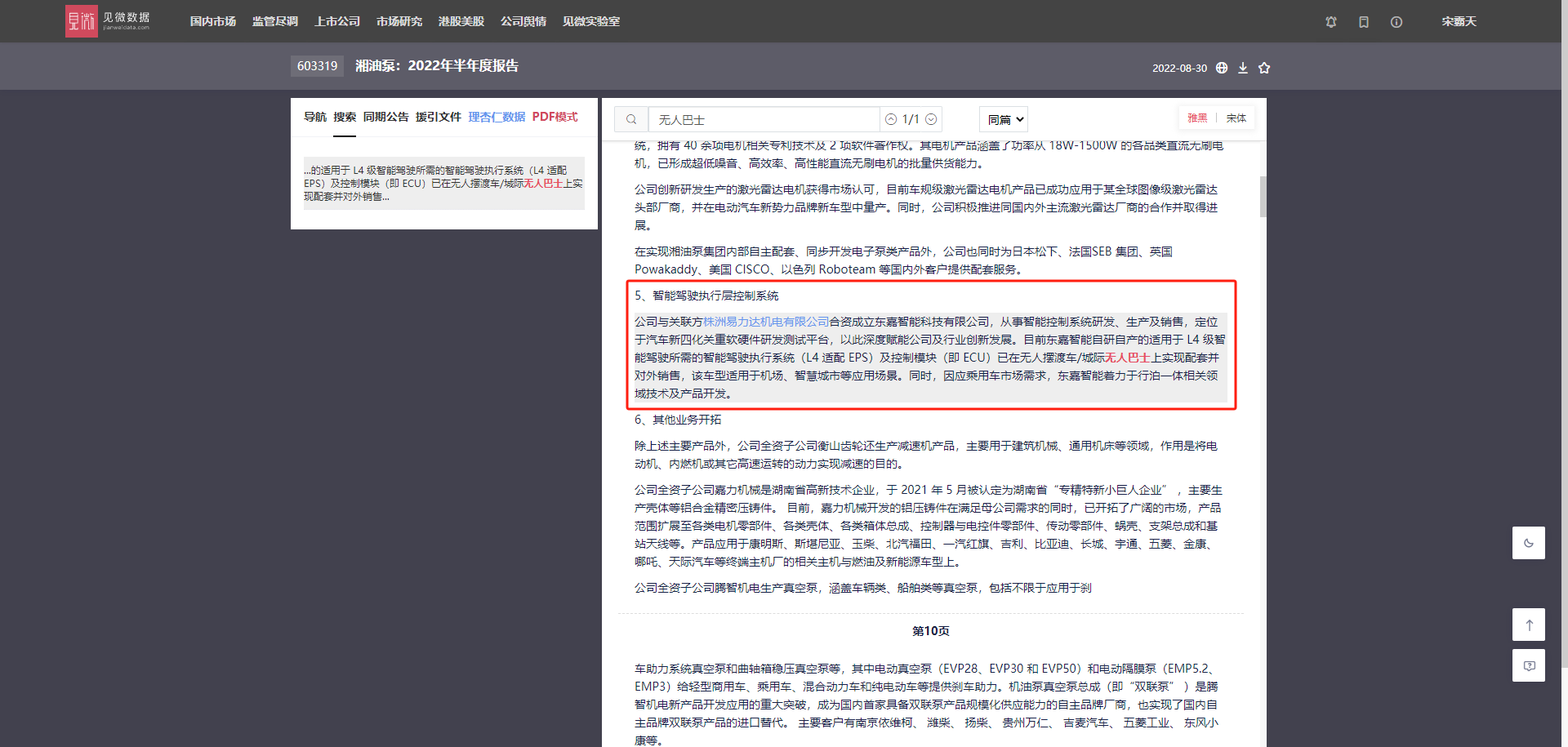Open the notification bell icon

1331,22
